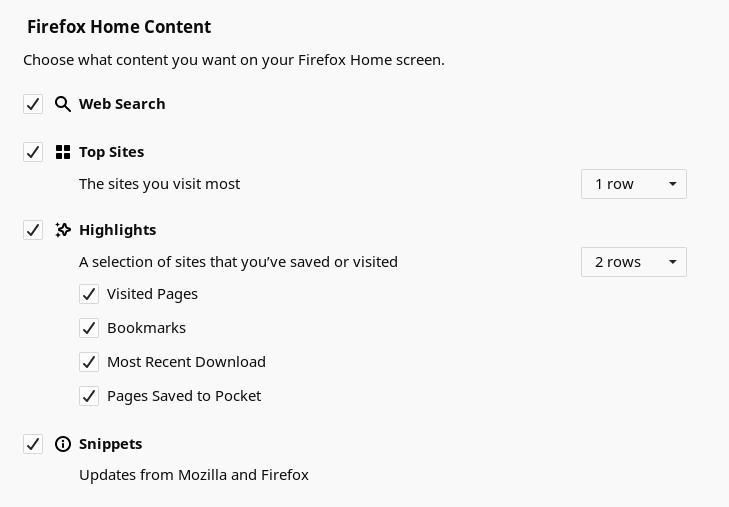Click the arrow on the 2 rows dropdown

pos(672,262)
